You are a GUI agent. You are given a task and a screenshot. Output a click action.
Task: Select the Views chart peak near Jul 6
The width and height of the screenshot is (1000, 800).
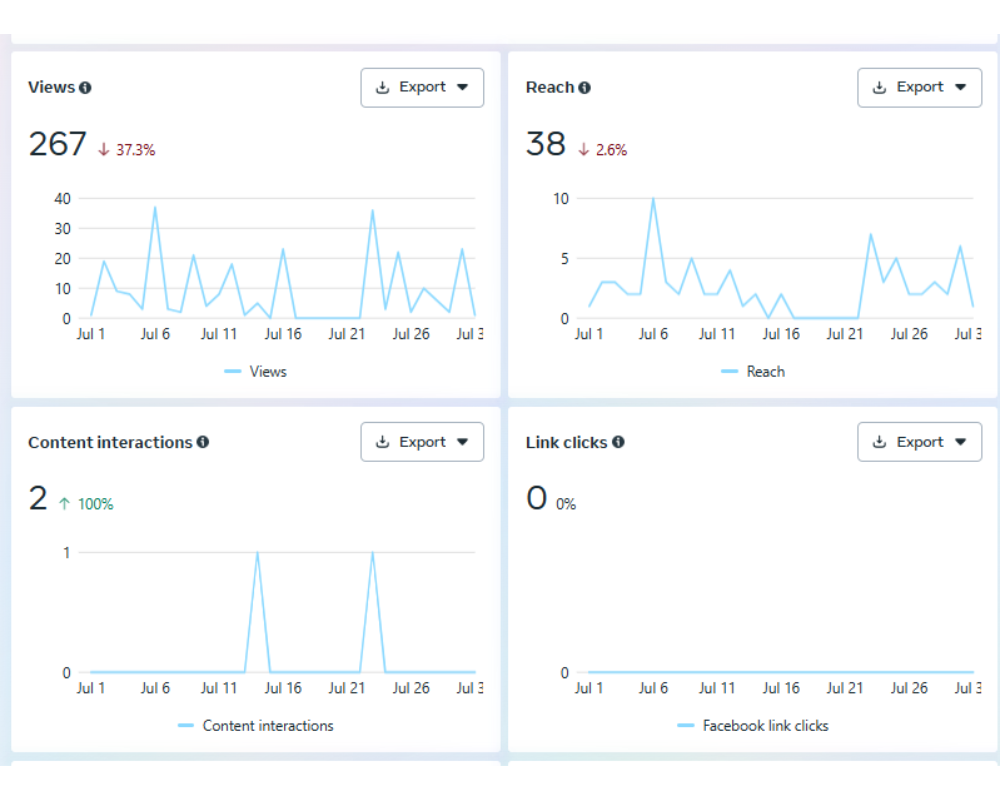[x=155, y=207]
